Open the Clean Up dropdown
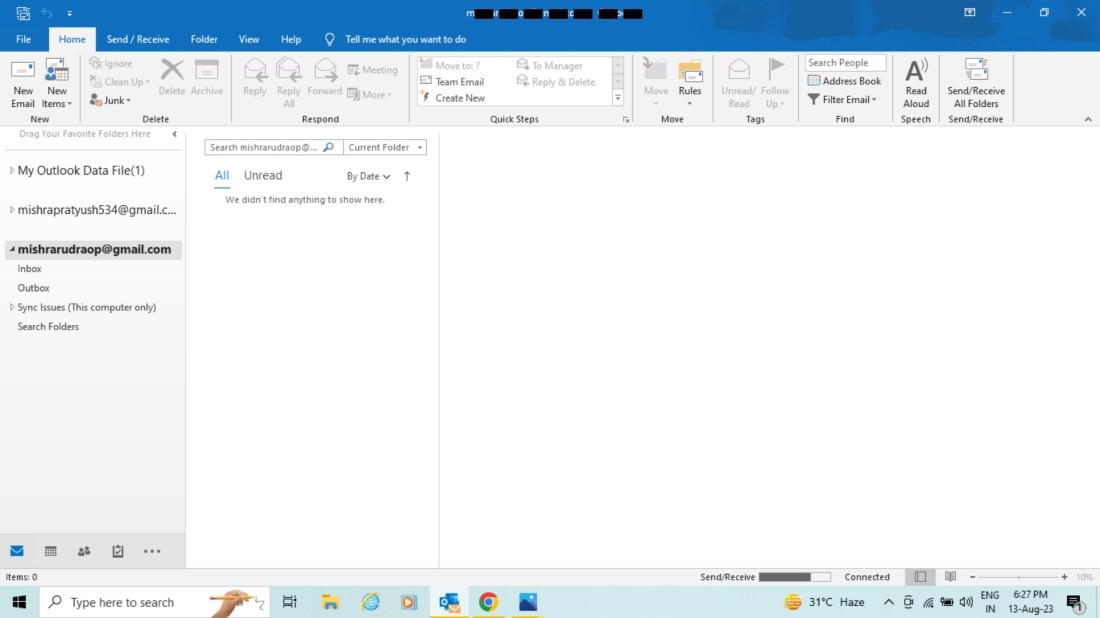Screen dimensions: 1100x618 pyautogui.click(x=120, y=81)
